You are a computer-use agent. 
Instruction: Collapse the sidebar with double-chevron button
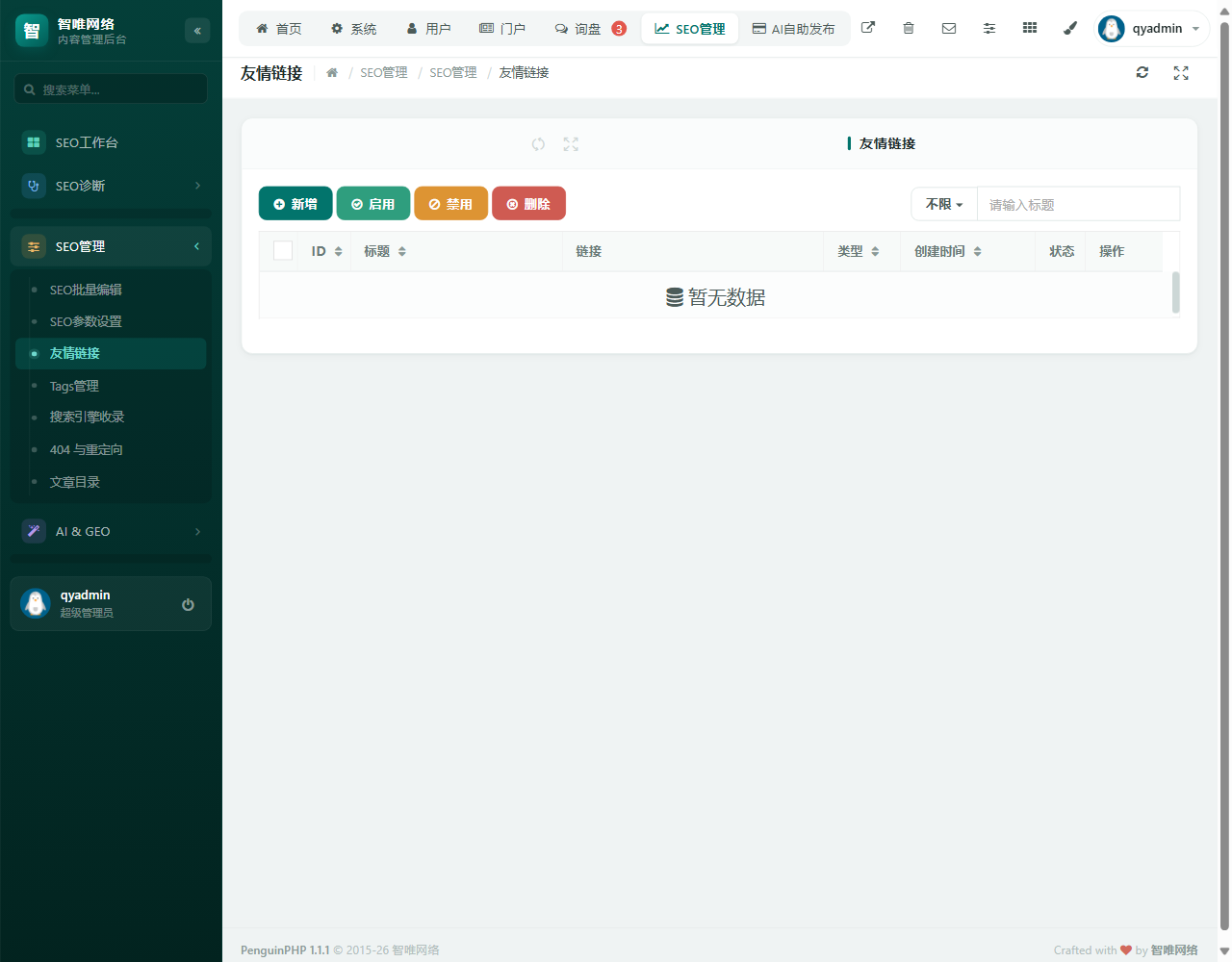pyautogui.click(x=197, y=31)
